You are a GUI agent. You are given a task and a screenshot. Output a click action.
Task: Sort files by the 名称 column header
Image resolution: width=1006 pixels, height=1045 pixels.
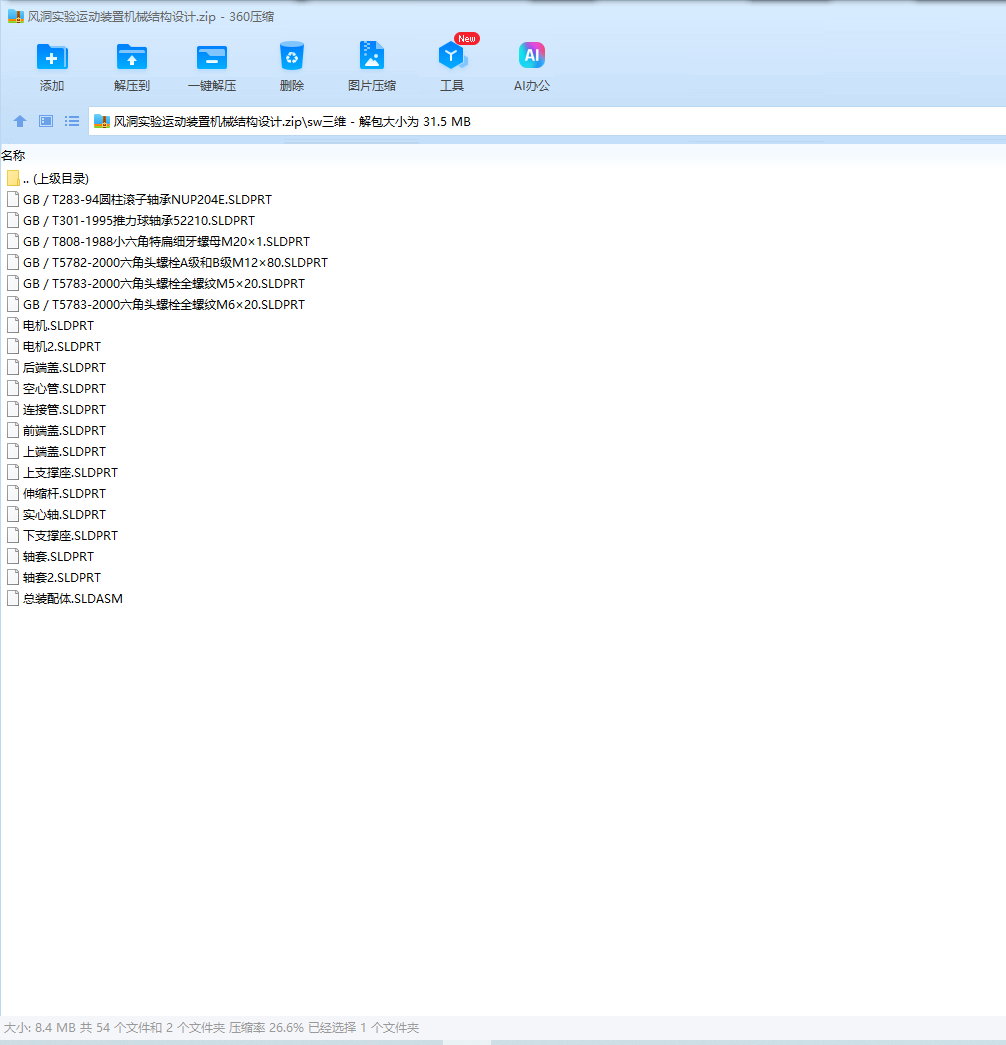[13, 155]
